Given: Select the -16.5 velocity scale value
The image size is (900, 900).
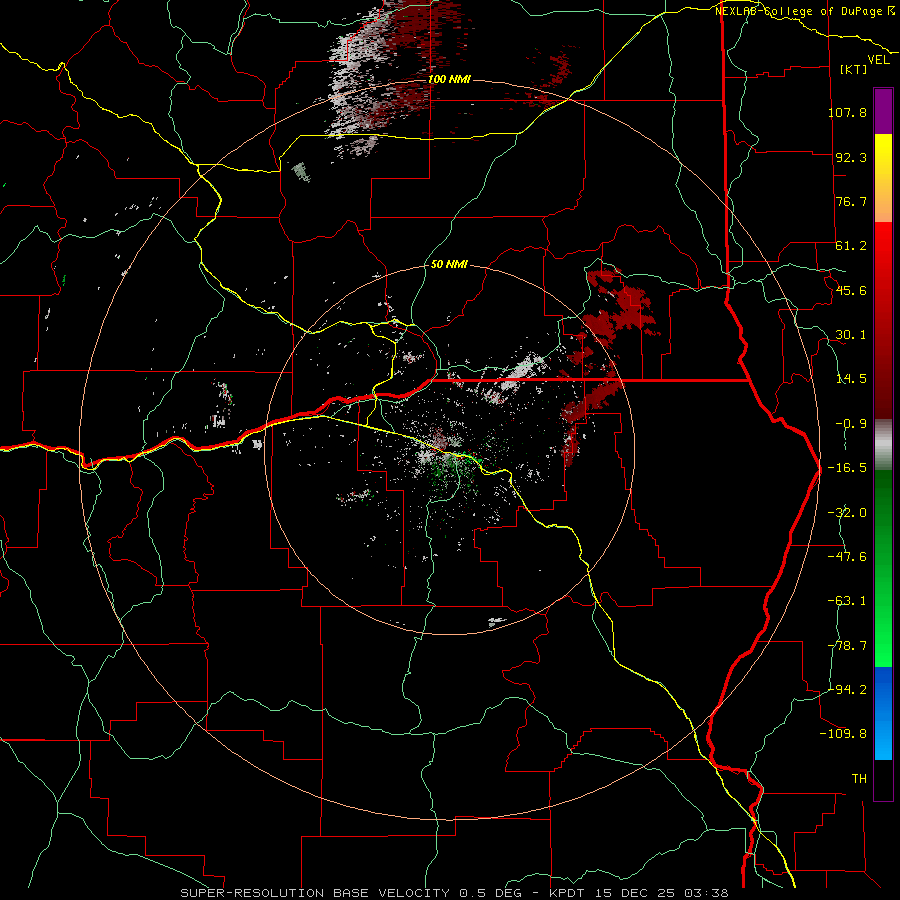Looking at the screenshot, I should 847,468.
